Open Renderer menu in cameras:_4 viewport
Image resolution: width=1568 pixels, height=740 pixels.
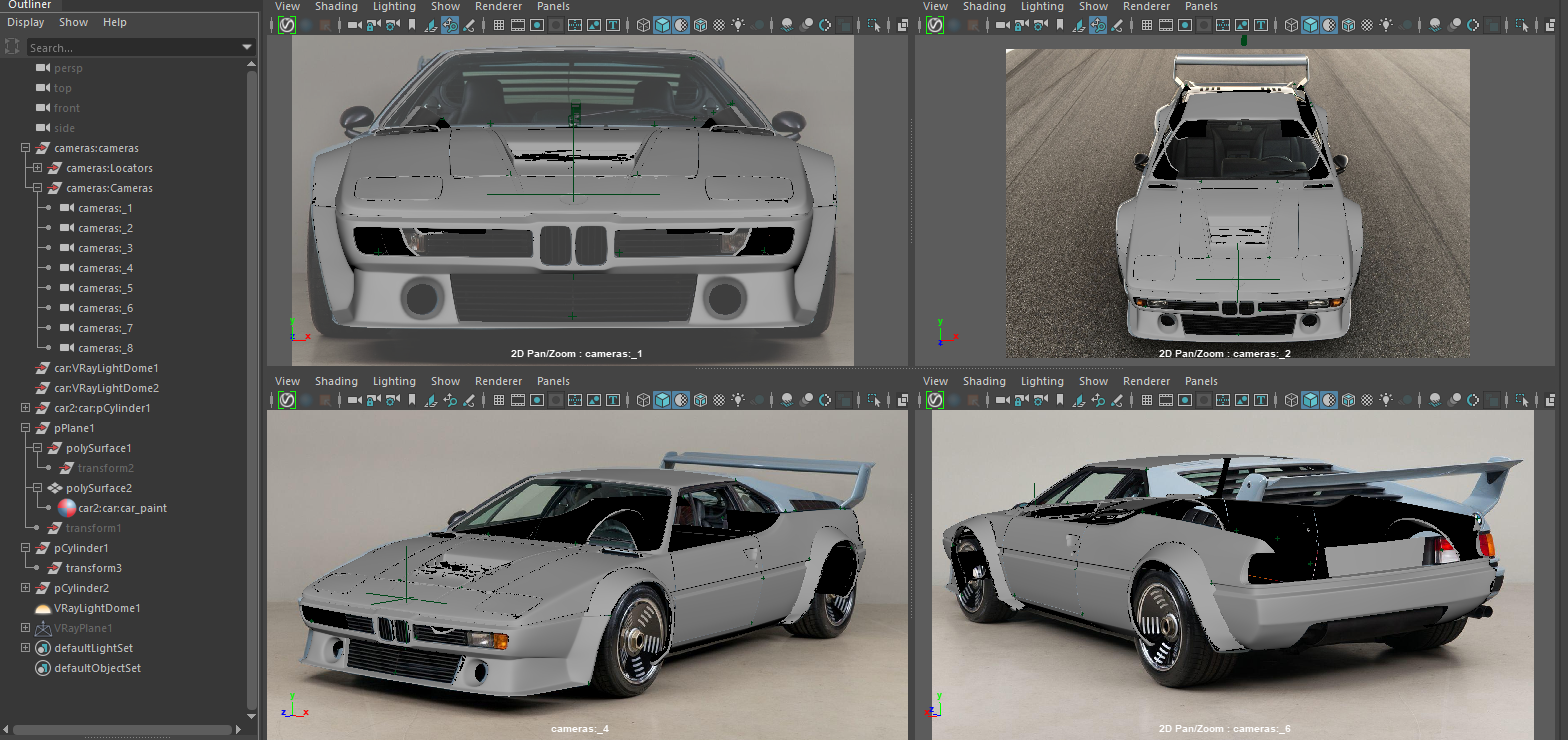(x=498, y=381)
